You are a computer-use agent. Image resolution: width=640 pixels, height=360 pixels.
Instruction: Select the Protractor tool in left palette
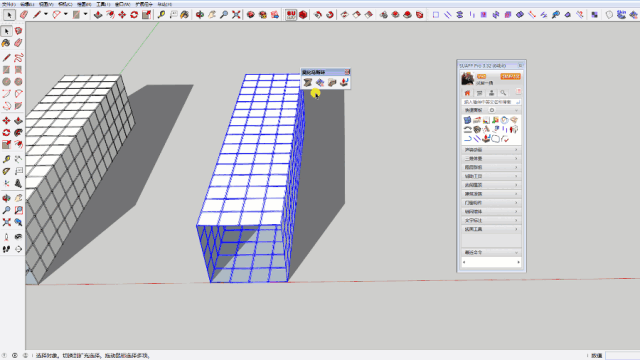coord(6,171)
